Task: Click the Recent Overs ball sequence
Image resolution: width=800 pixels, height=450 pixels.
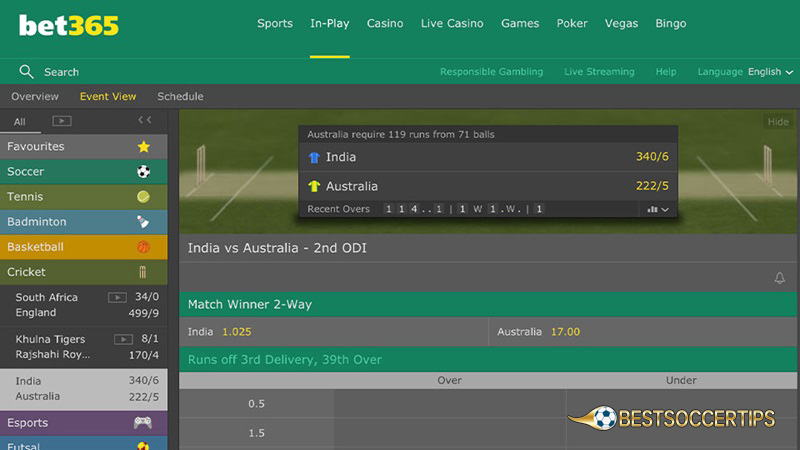Action: (x=464, y=209)
